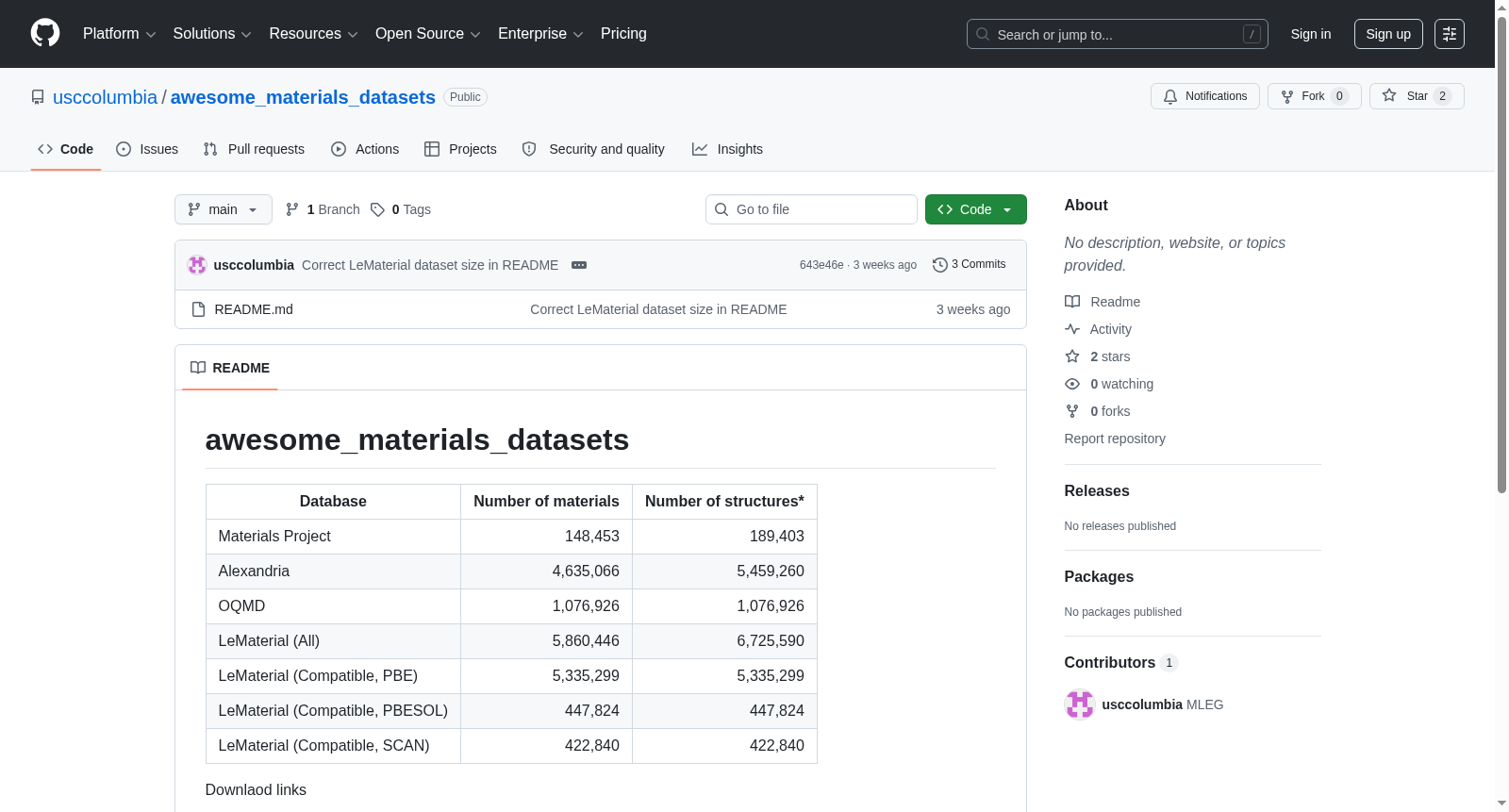Switch to the Insights tab
The width and height of the screenshot is (1509, 812).
coord(727,149)
